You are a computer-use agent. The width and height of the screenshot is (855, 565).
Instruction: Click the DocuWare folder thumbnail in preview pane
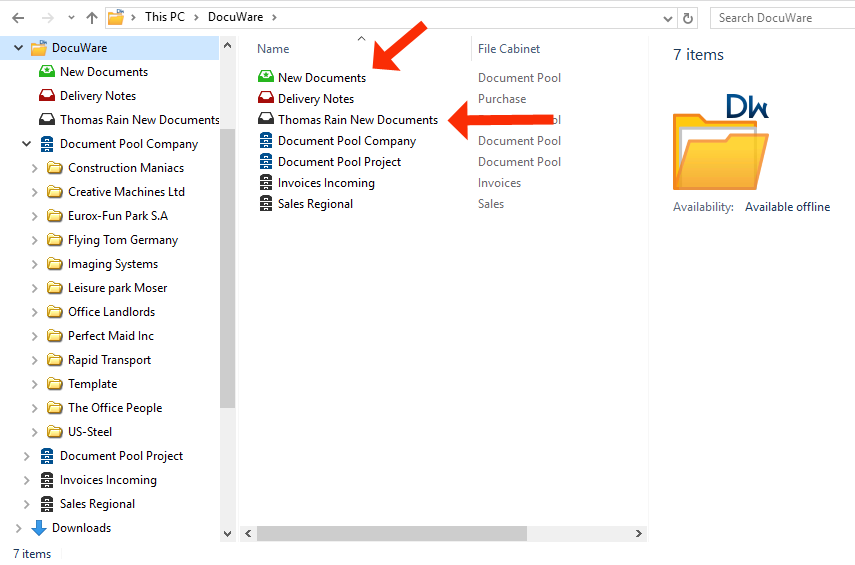(721, 142)
